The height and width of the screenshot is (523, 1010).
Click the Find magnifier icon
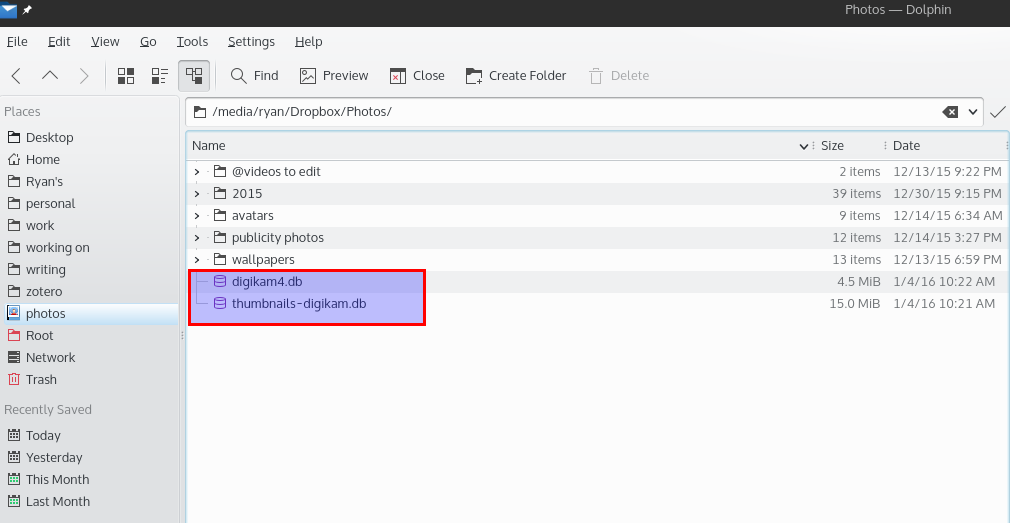click(239, 76)
